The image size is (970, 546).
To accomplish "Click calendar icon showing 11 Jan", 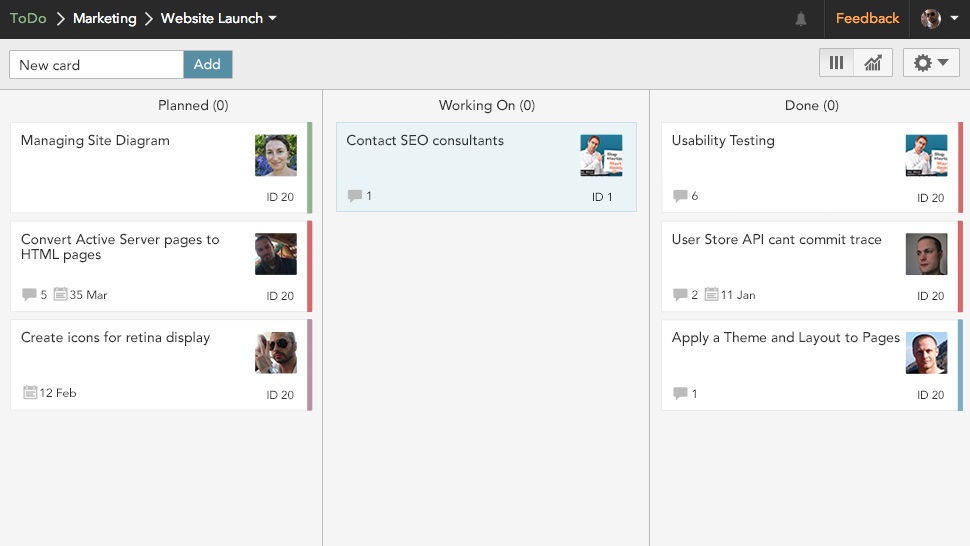I will 711,295.
